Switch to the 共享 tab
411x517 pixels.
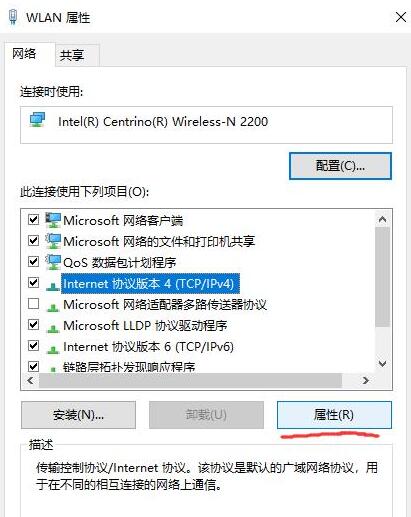[x=72, y=55]
